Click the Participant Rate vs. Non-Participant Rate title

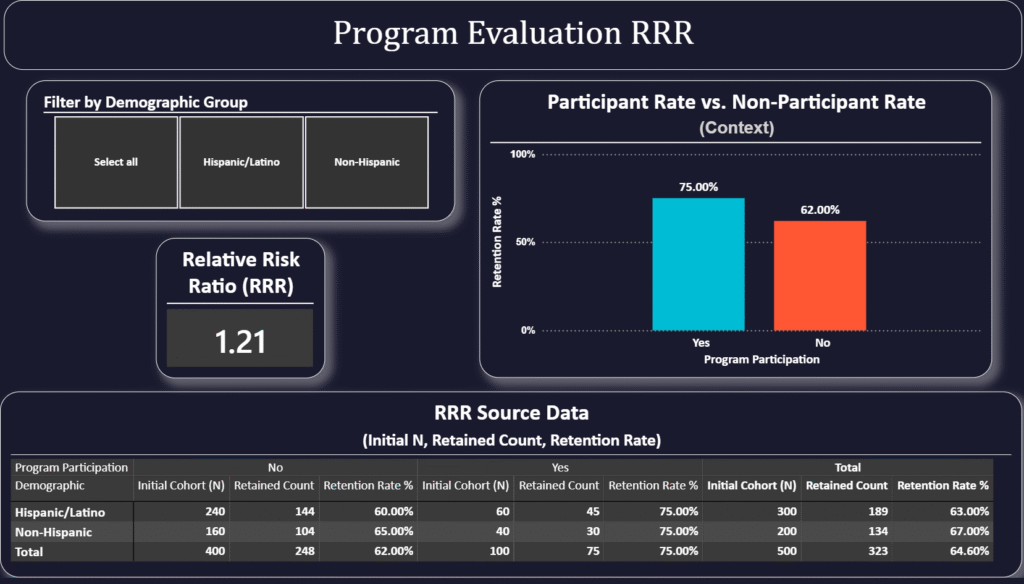pos(736,101)
